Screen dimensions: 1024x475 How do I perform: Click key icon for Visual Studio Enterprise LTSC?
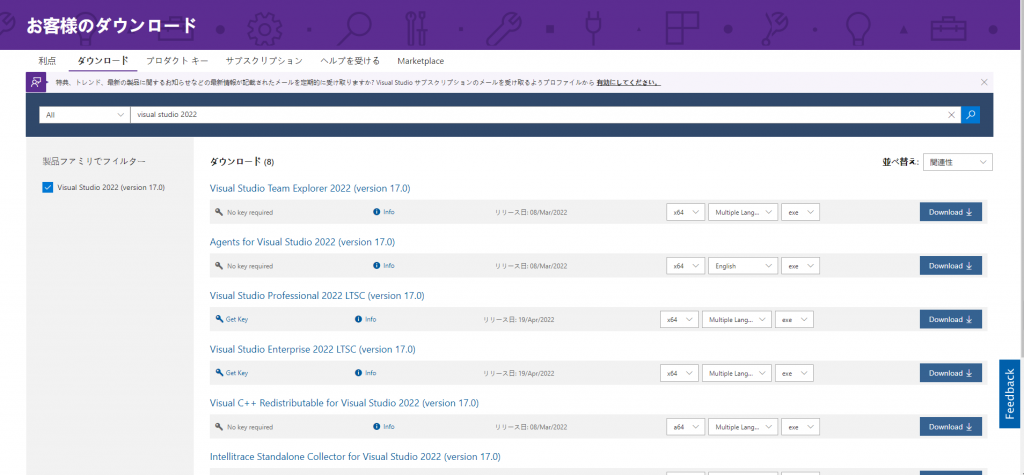click(x=219, y=373)
